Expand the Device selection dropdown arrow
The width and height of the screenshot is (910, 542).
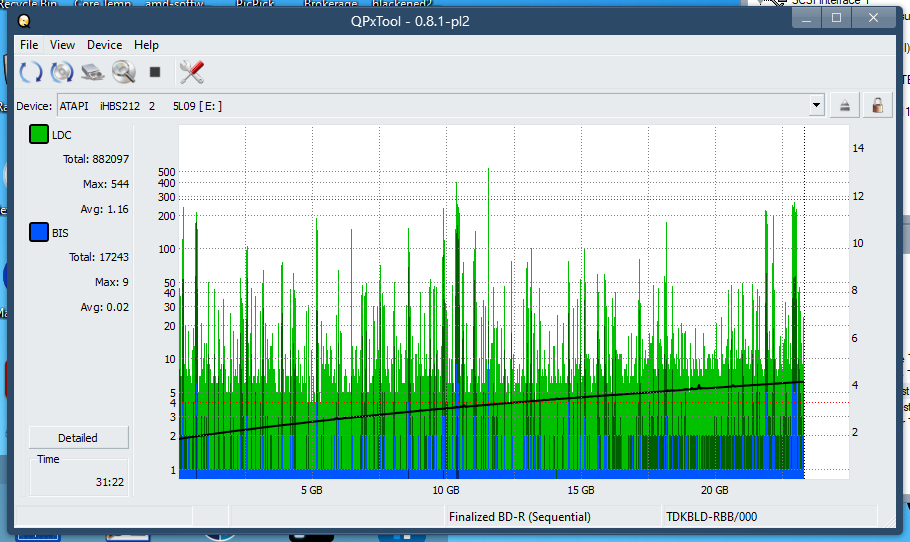point(817,106)
